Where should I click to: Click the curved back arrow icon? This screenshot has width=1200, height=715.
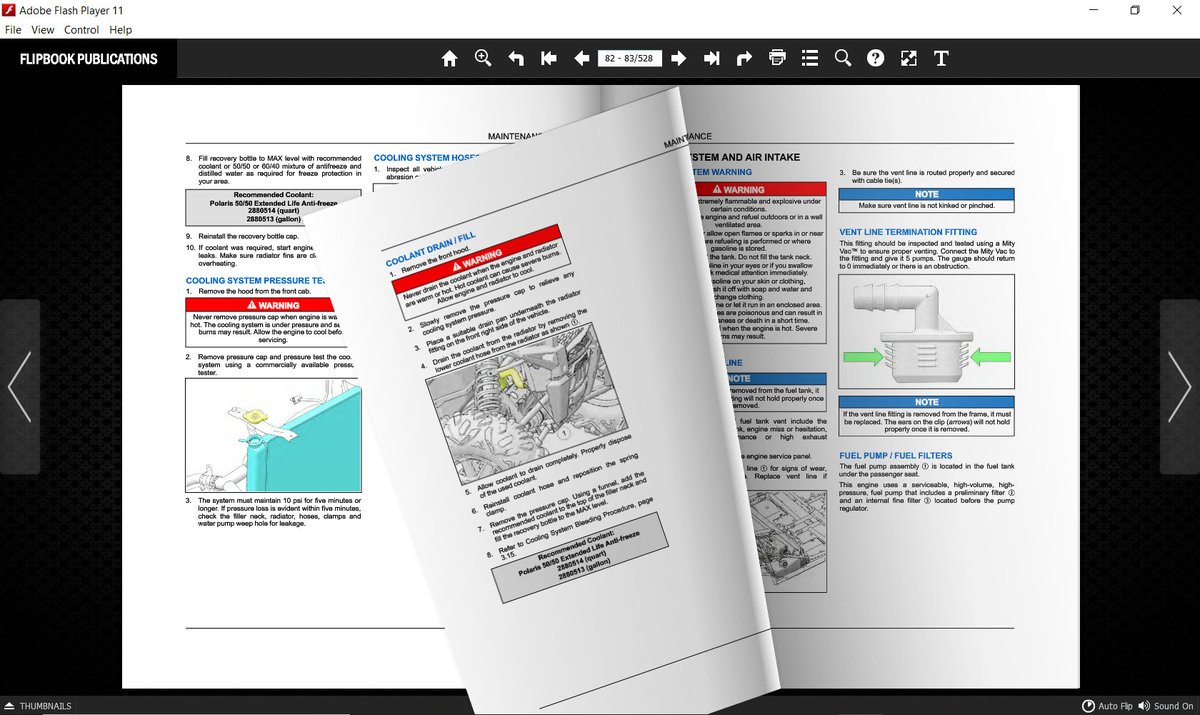coord(516,59)
